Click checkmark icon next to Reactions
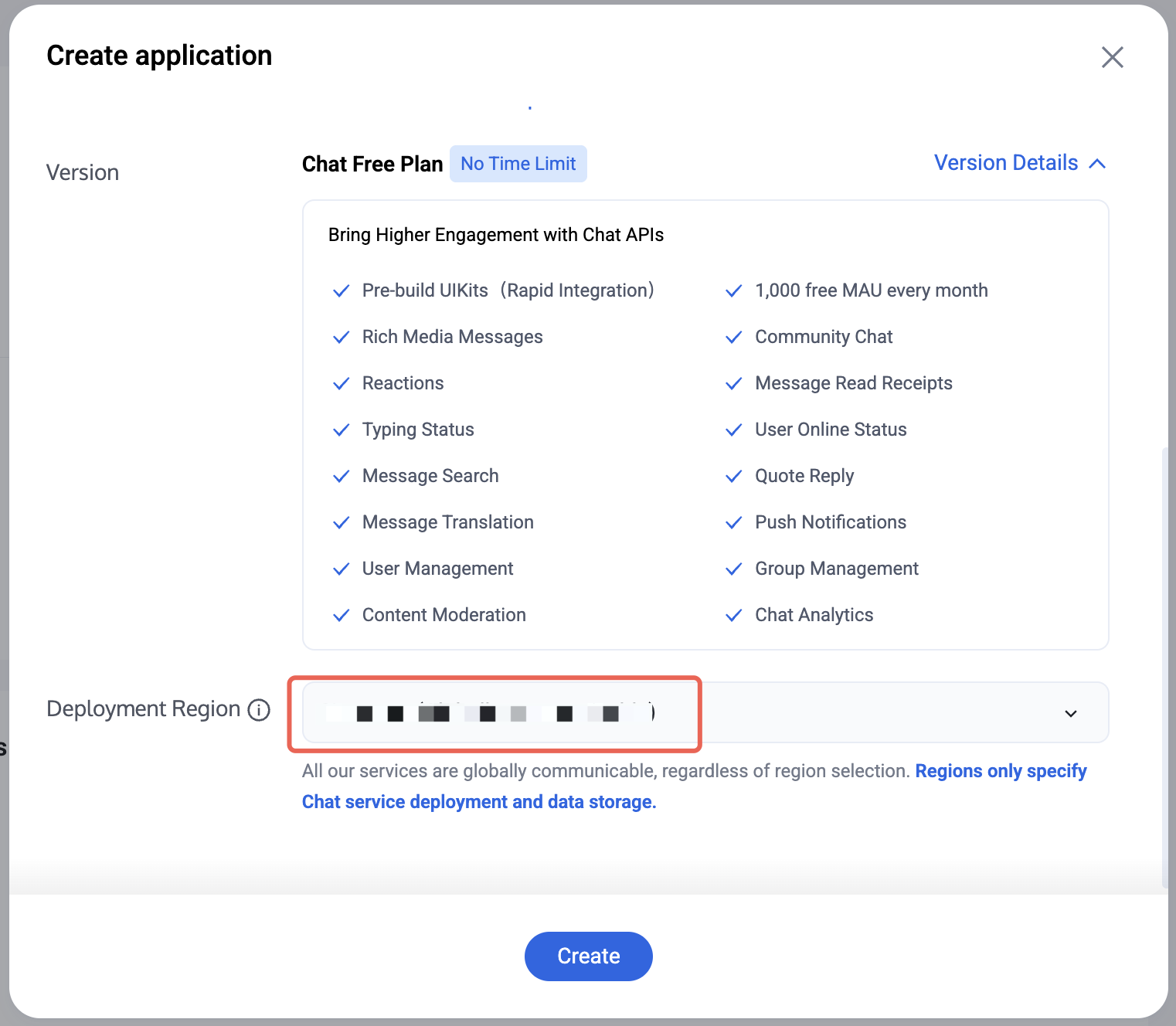Image resolution: width=1176 pixels, height=1026 pixels. pyautogui.click(x=341, y=384)
